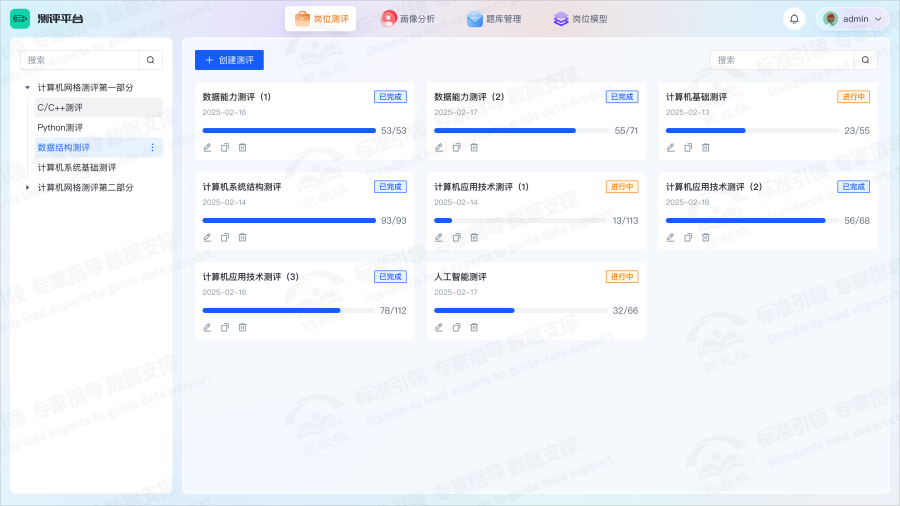Screen dimensions: 900x506
Task: Click trash icon on 计算机应用技术测评（2）card
Action: [706, 237]
